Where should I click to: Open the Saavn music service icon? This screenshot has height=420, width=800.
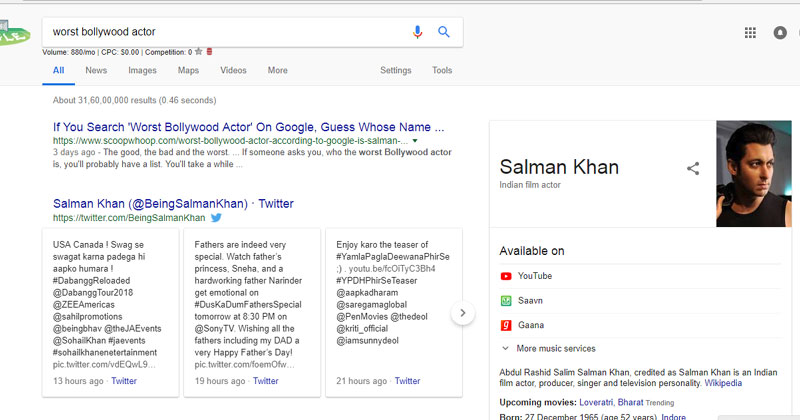[x=506, y=301]
